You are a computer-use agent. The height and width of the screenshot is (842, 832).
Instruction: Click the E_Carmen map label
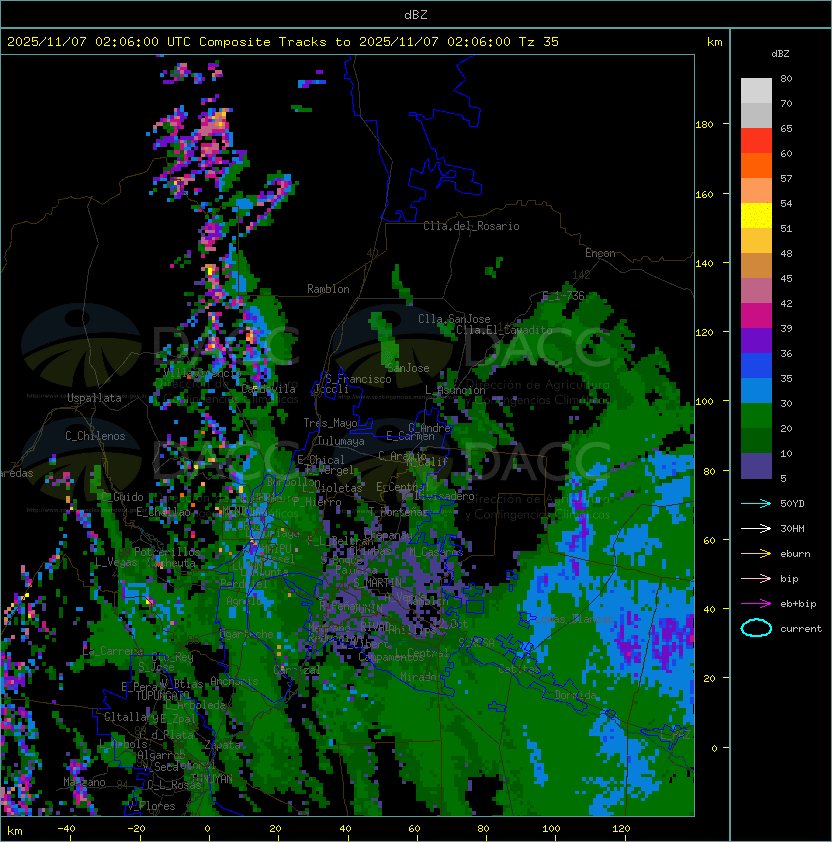pos(410,436)
